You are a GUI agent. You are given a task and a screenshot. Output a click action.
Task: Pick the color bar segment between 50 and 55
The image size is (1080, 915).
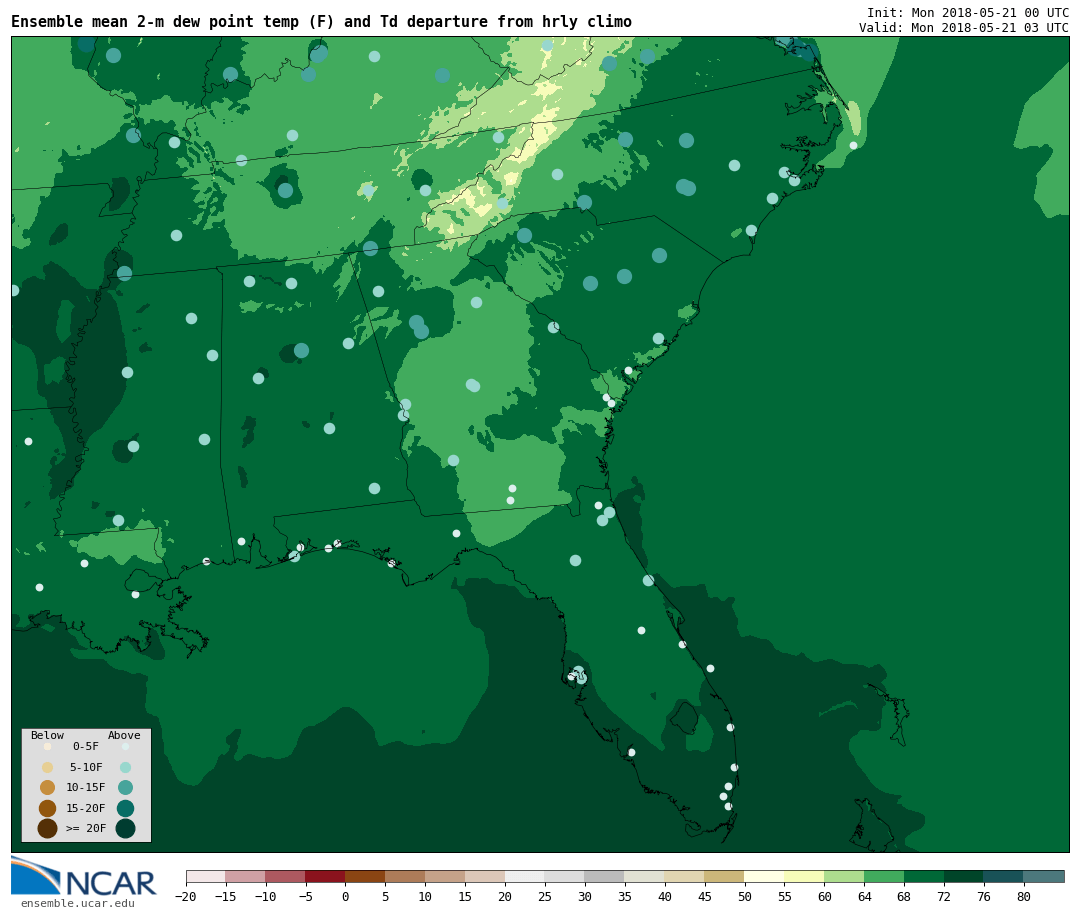click(765, 876)
